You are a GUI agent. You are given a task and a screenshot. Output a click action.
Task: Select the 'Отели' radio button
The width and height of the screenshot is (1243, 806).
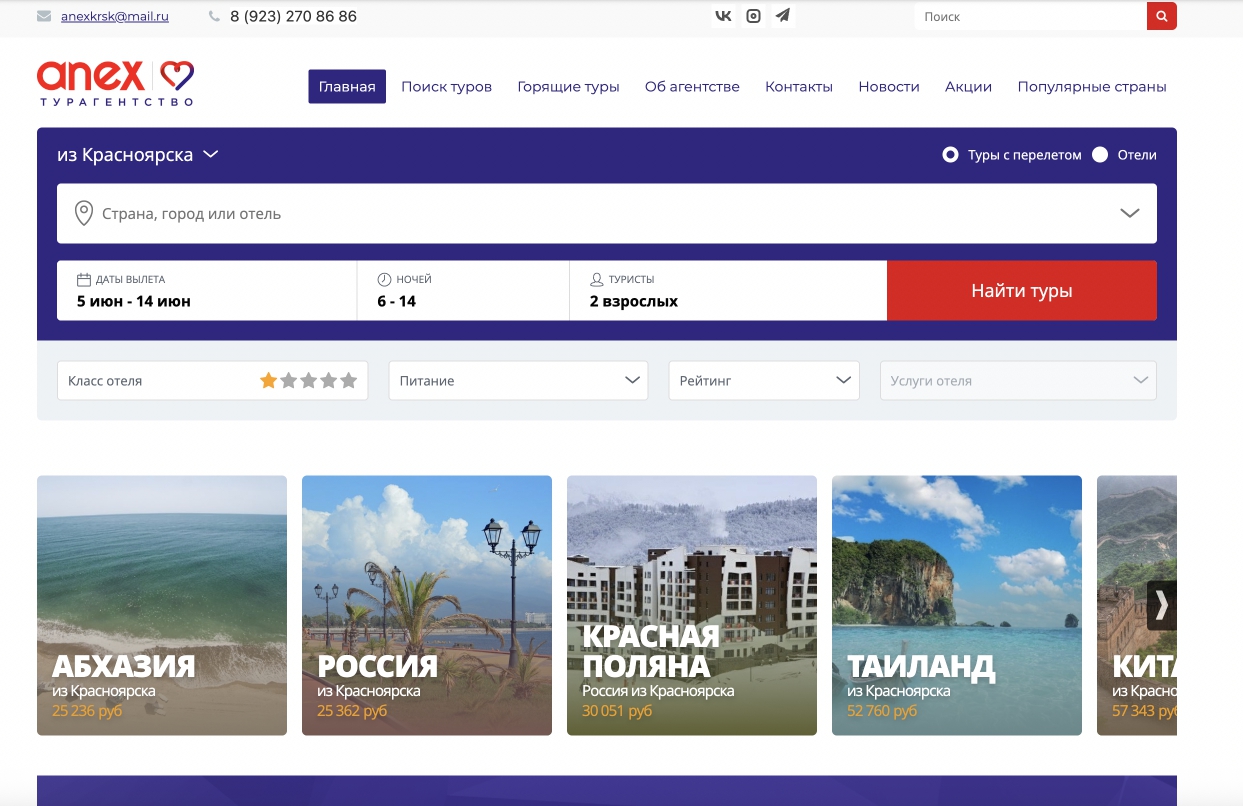(x=1100, y=155)
